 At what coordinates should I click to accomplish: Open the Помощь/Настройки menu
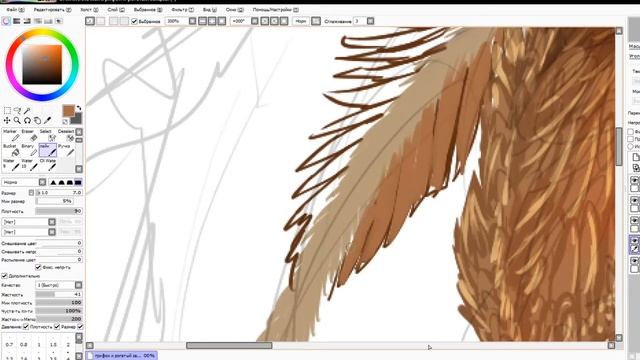point(276,9)
